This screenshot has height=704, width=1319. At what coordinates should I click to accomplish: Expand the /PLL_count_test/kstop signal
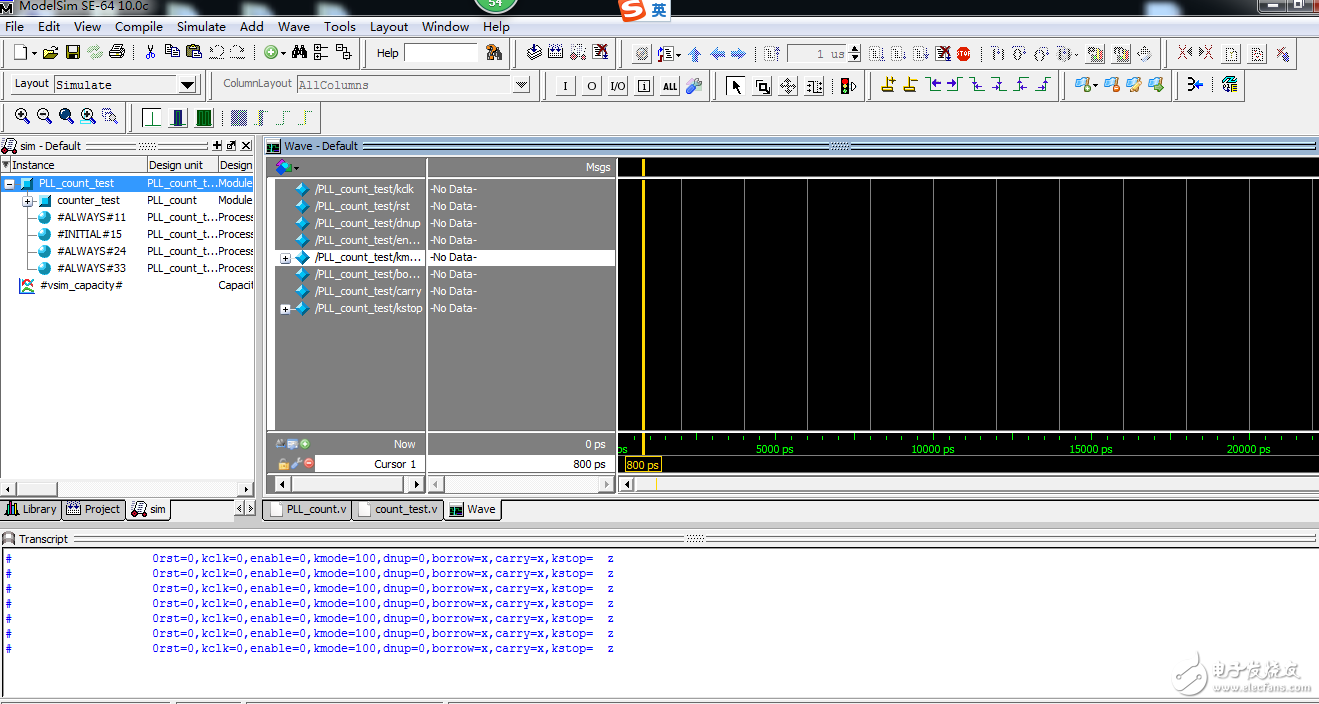coord(285,309)
